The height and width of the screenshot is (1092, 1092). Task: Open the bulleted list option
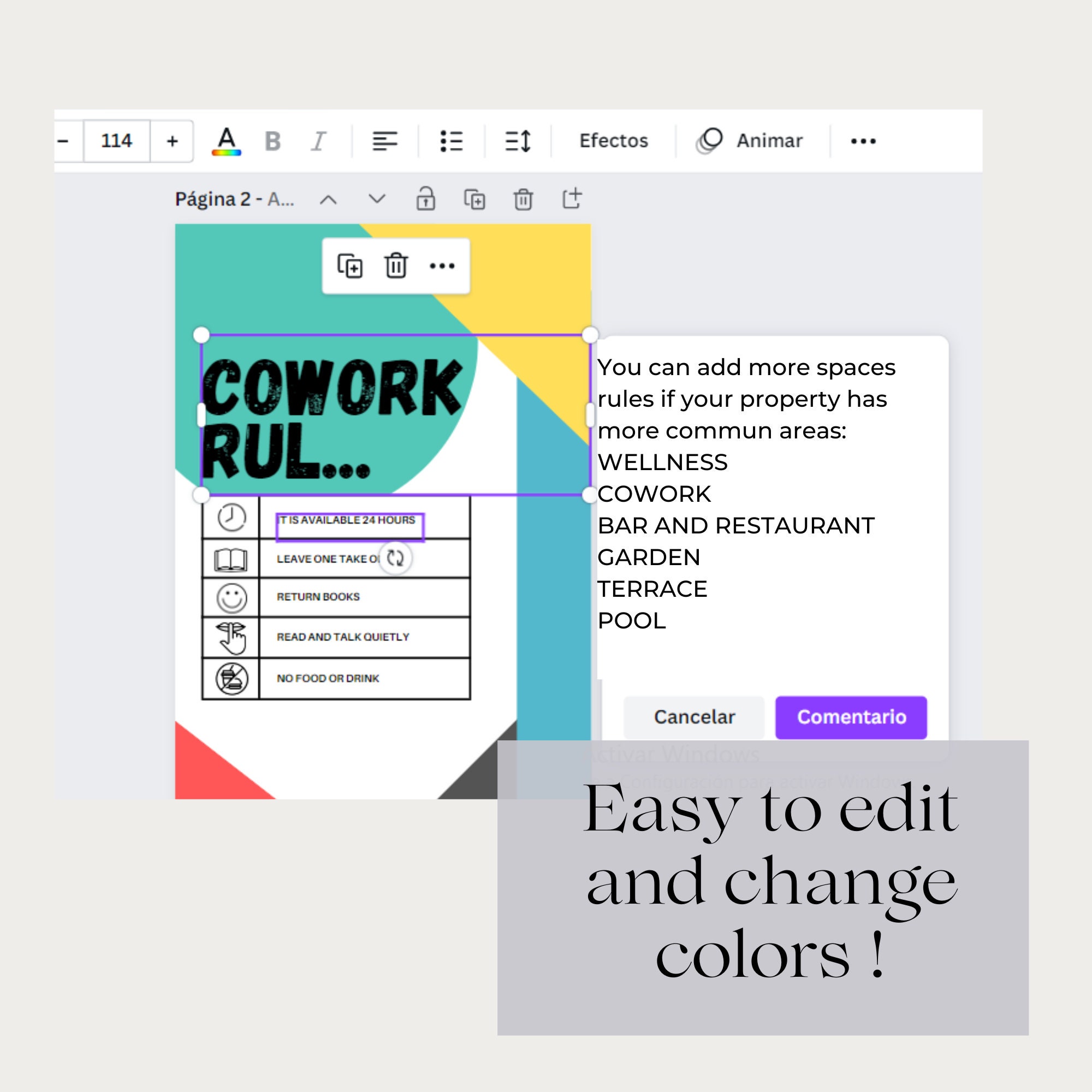click(x=451, y=141)
